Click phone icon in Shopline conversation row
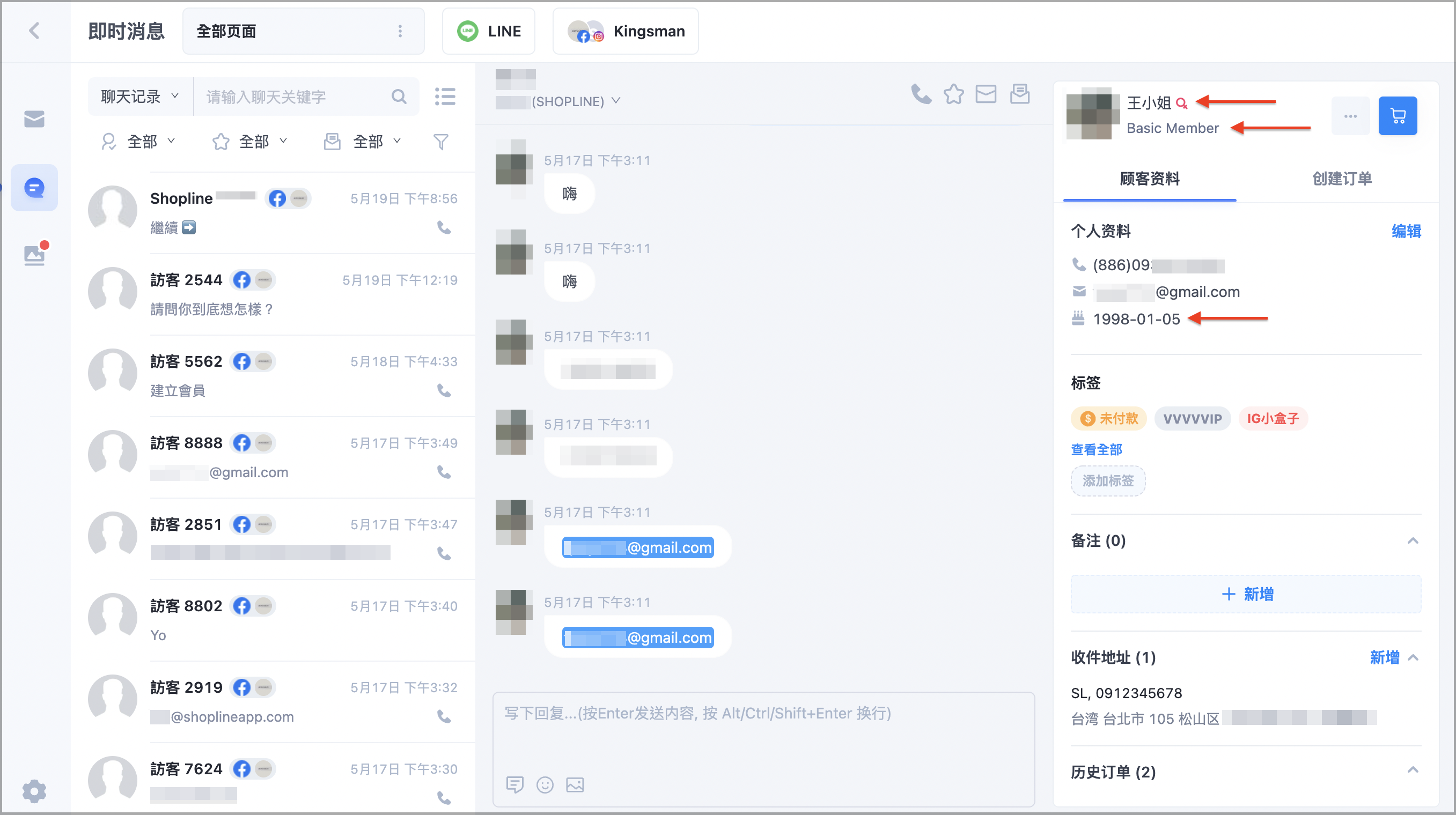This screenshot has width=1456, height=815. (444, 228)
